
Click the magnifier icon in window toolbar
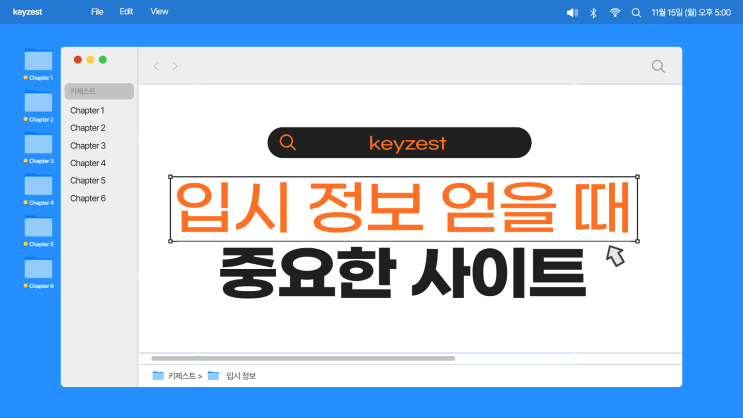(658, 66)
